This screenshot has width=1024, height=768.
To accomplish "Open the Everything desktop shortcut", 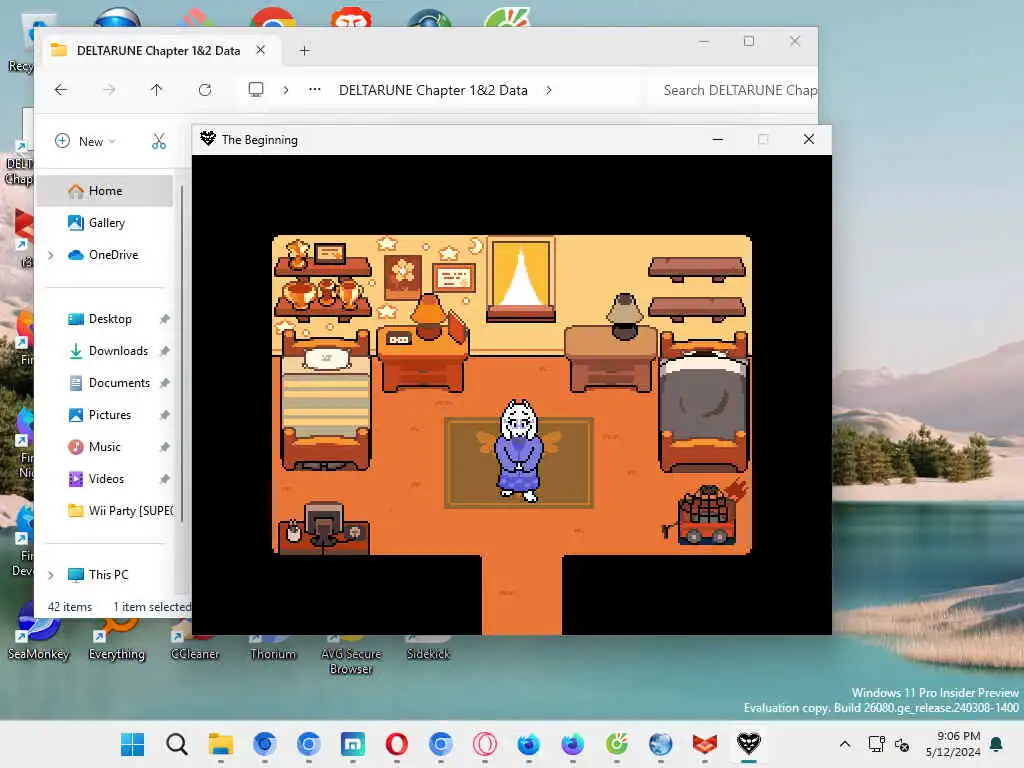I will tap(116, 639).
